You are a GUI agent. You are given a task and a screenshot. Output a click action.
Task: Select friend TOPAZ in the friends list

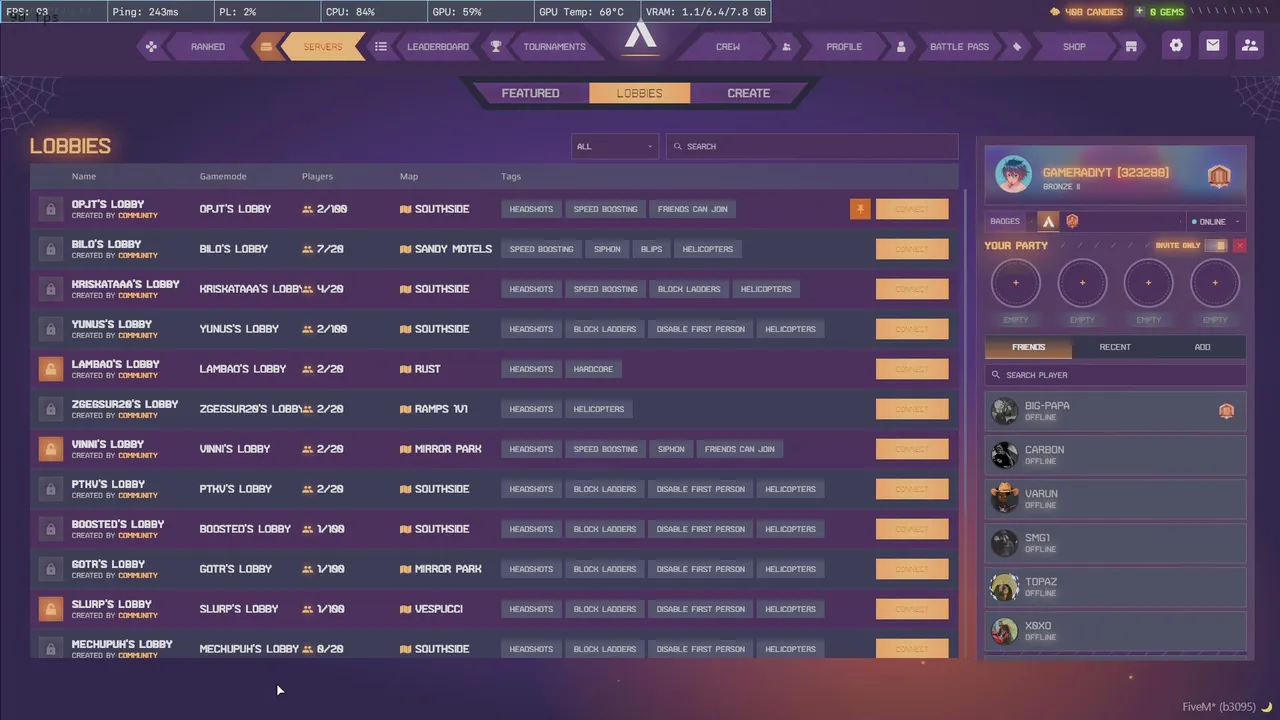point(1115,587)
